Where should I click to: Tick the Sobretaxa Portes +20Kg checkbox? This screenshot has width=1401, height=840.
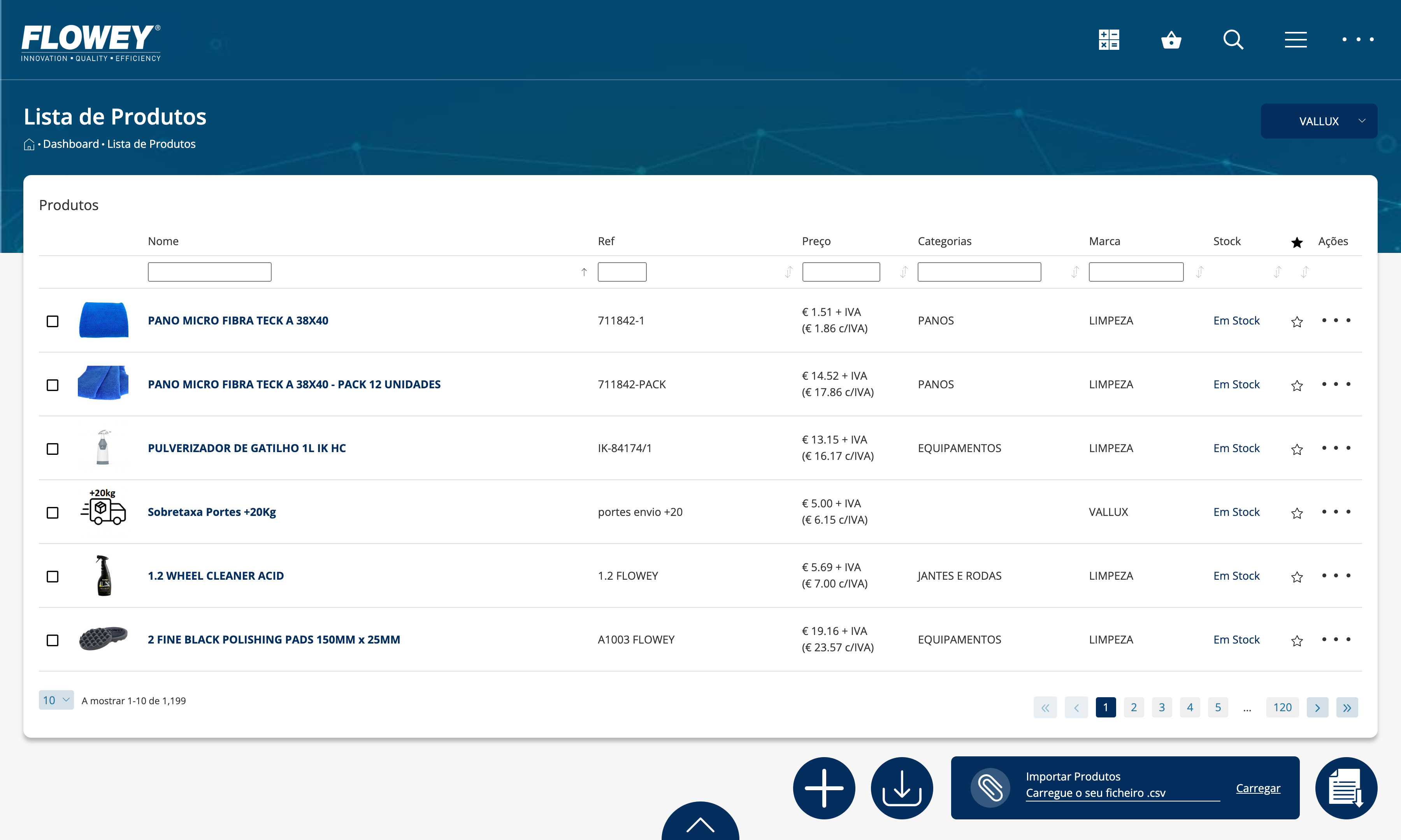[x=53, y=513]
